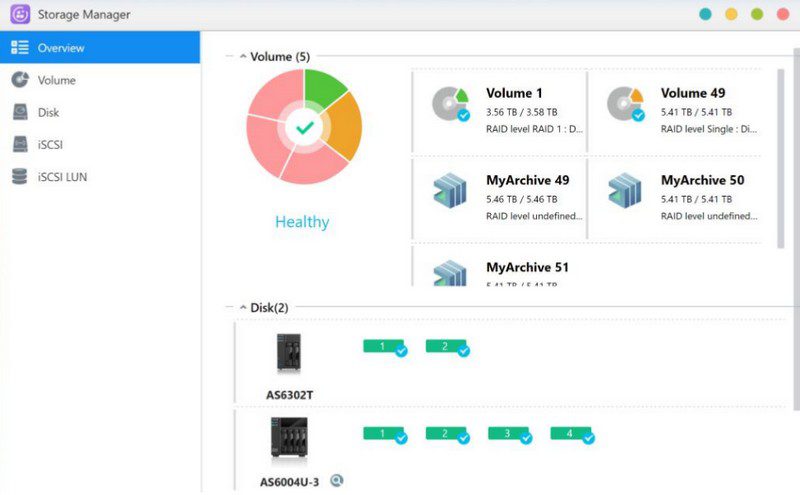This screenshot has height=495, width=800.
Task: Click the Volume 1 title
Action: click(x=514, y=93)
